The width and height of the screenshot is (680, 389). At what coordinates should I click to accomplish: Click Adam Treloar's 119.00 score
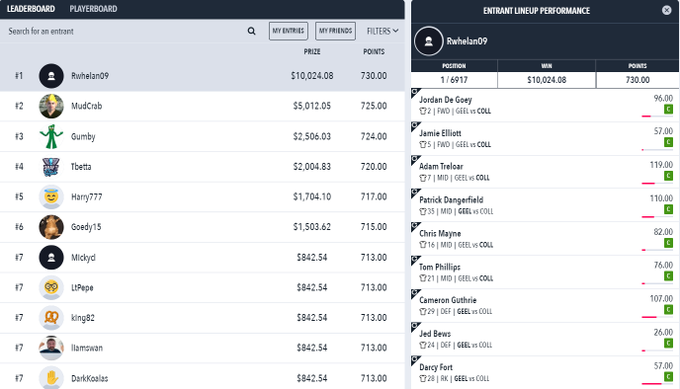tap(661, 165)
